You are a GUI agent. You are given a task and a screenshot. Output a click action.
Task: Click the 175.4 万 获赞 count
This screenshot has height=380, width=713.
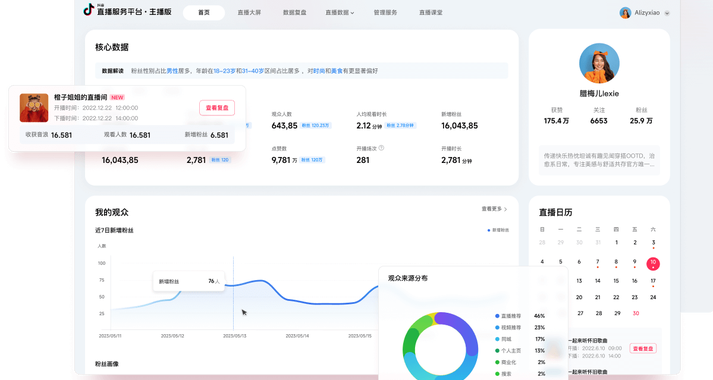(x=557, y=121)
